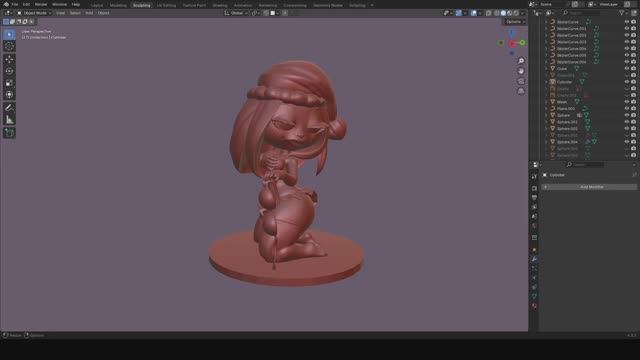Viewport: 640px width, 360px height.
Task: Select Sphere.001 in the outliner
Action: point(567,122)
